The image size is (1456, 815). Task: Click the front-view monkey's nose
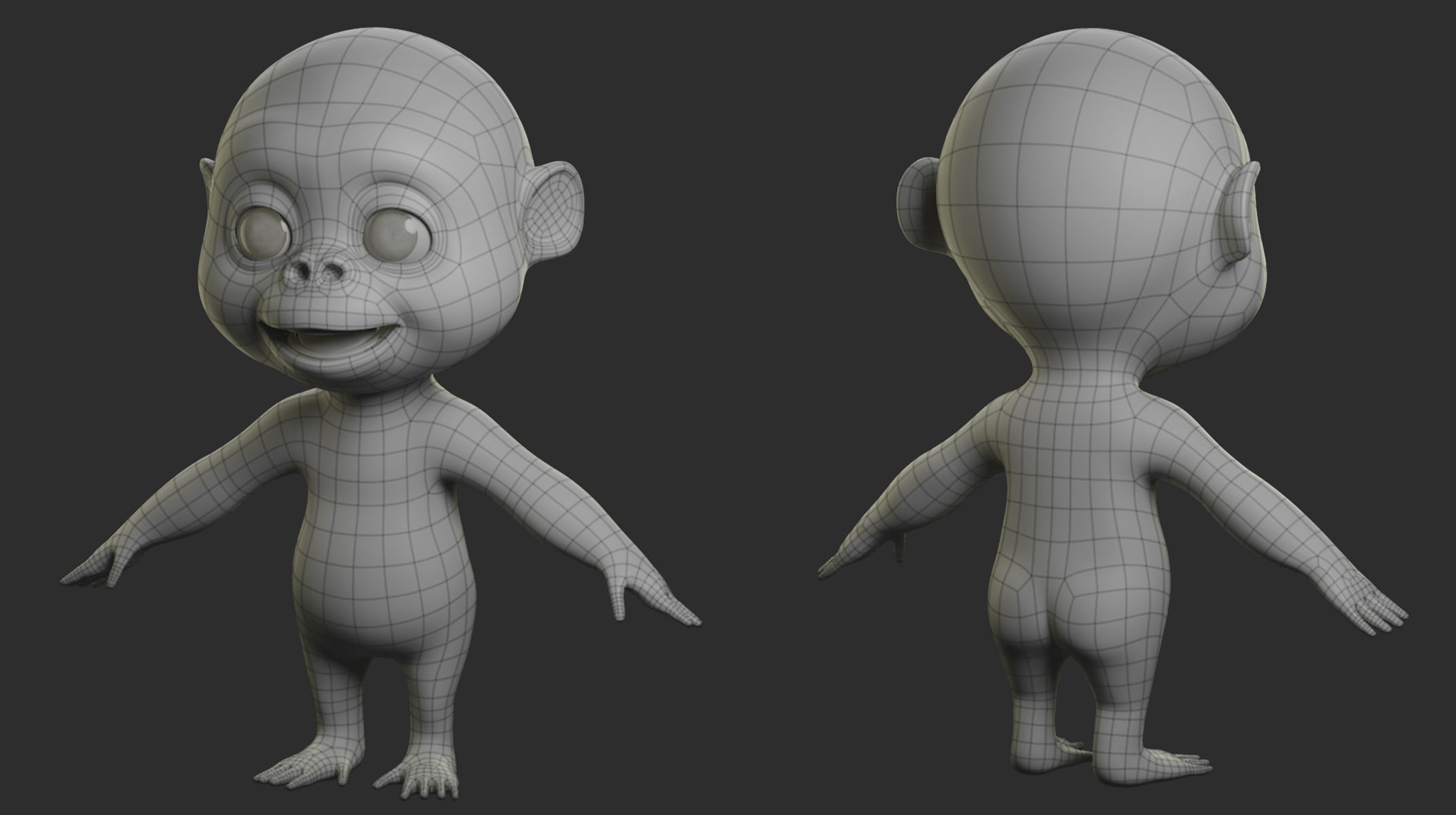click(x=314, y=271)
